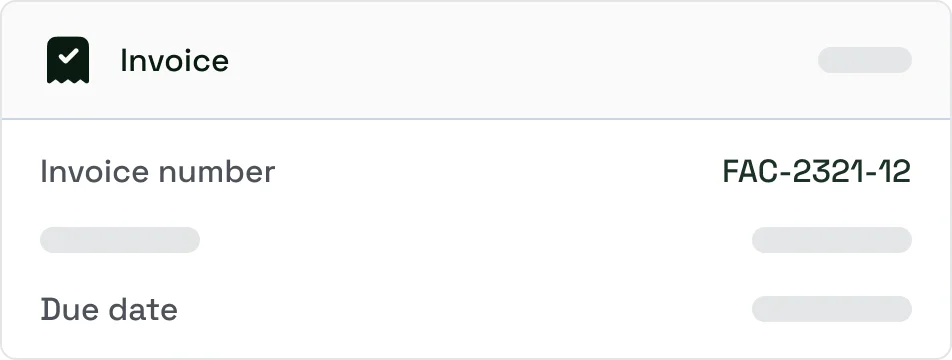
Task: Click the trailing "12" of FAC-2321-12
Action: 896,172
